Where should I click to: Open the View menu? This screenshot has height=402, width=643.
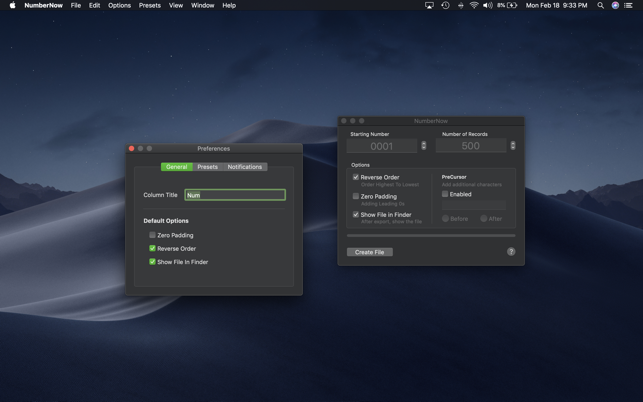pos(176,5)
